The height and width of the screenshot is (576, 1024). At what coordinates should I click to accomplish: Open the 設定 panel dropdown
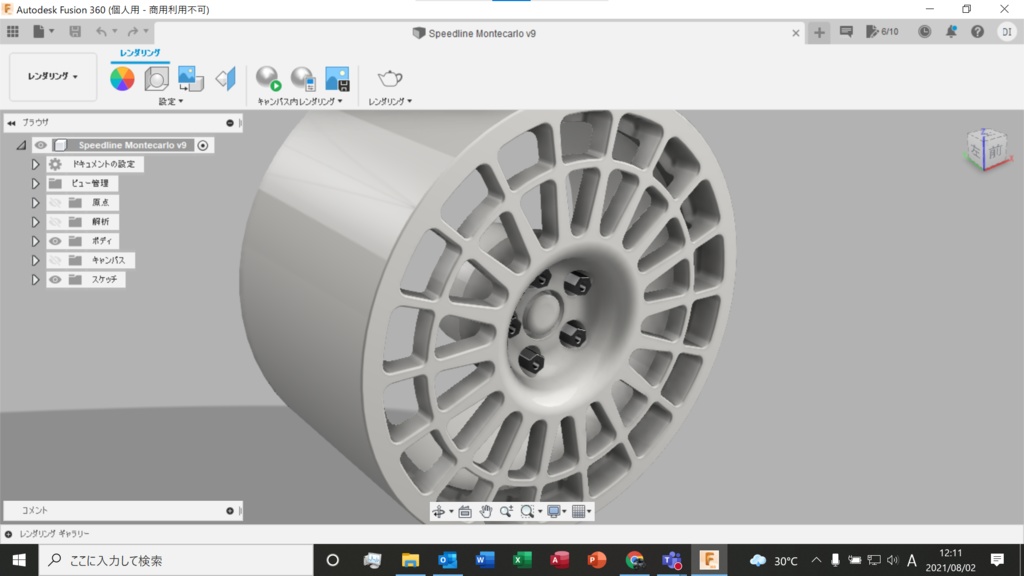(171, 102)
